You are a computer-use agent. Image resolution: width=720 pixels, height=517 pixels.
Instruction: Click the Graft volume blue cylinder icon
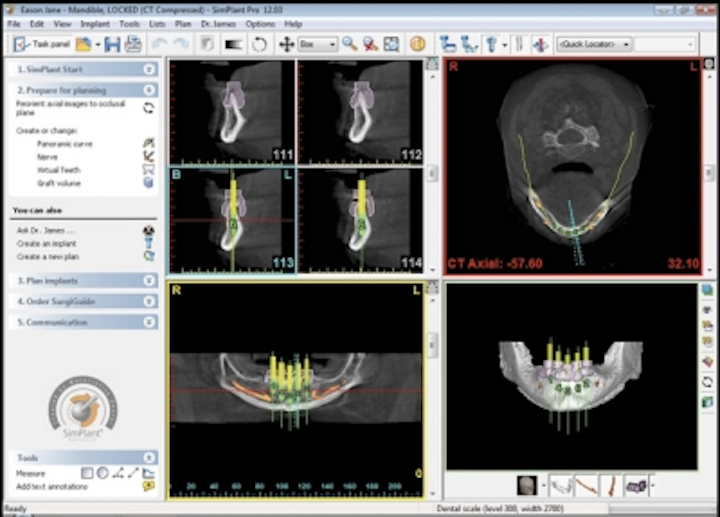[x=148, y=183]
